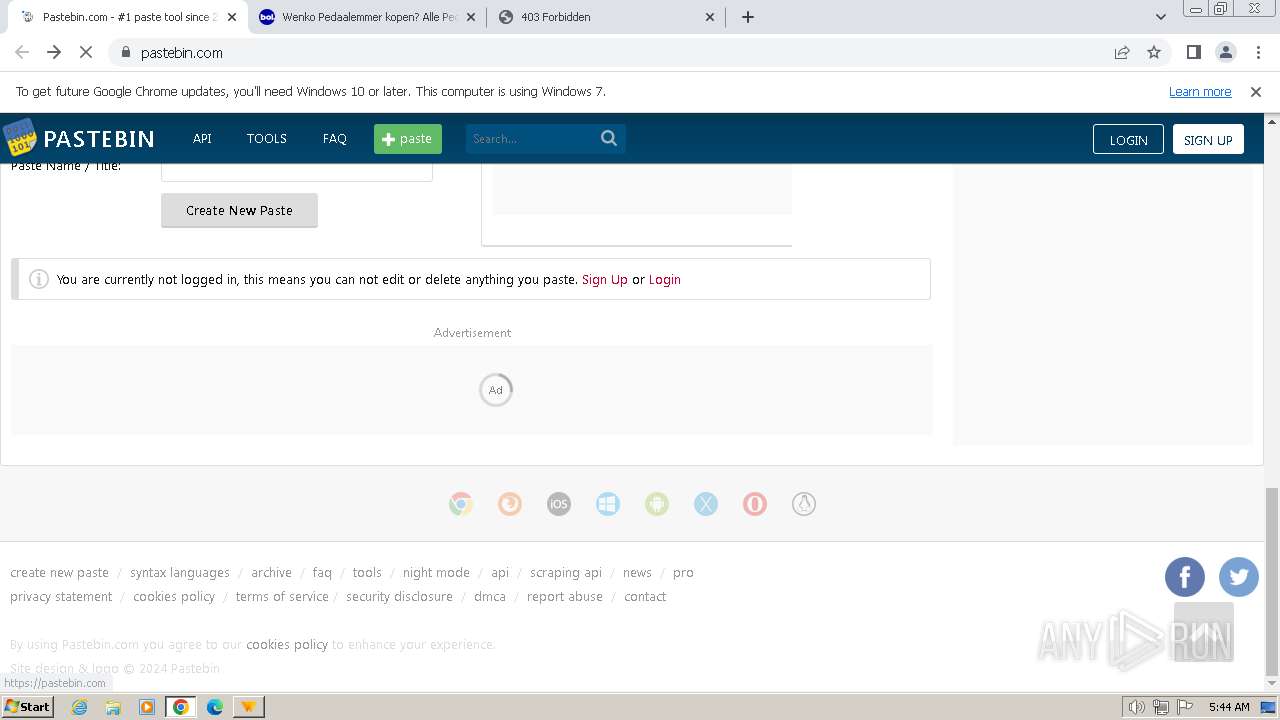Open Chrome three-dot menu
Image resolution: width=1280 pixels, height=720 pixels.
(x=1258, y=52)
